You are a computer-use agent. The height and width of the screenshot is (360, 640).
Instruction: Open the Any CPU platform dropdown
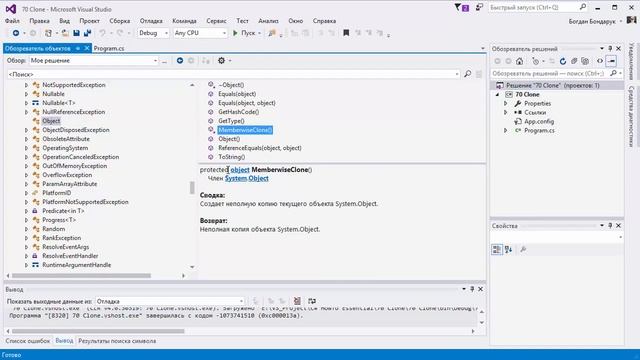click(x=200, y=33)
